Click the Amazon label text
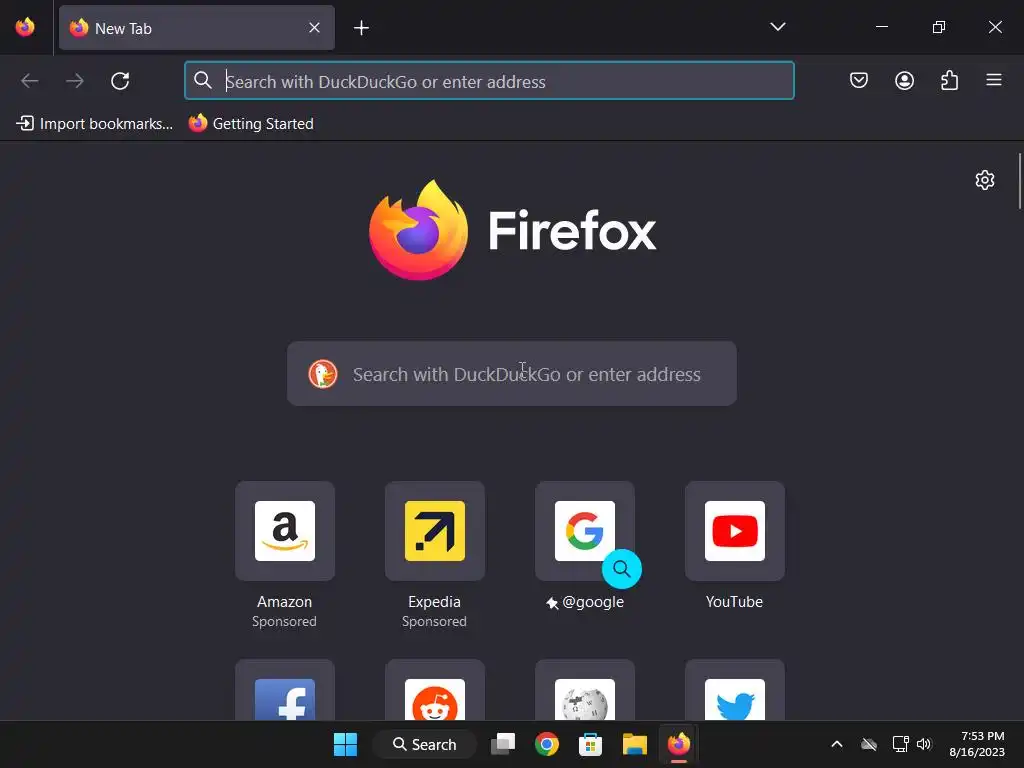 [x=285, y=601]
